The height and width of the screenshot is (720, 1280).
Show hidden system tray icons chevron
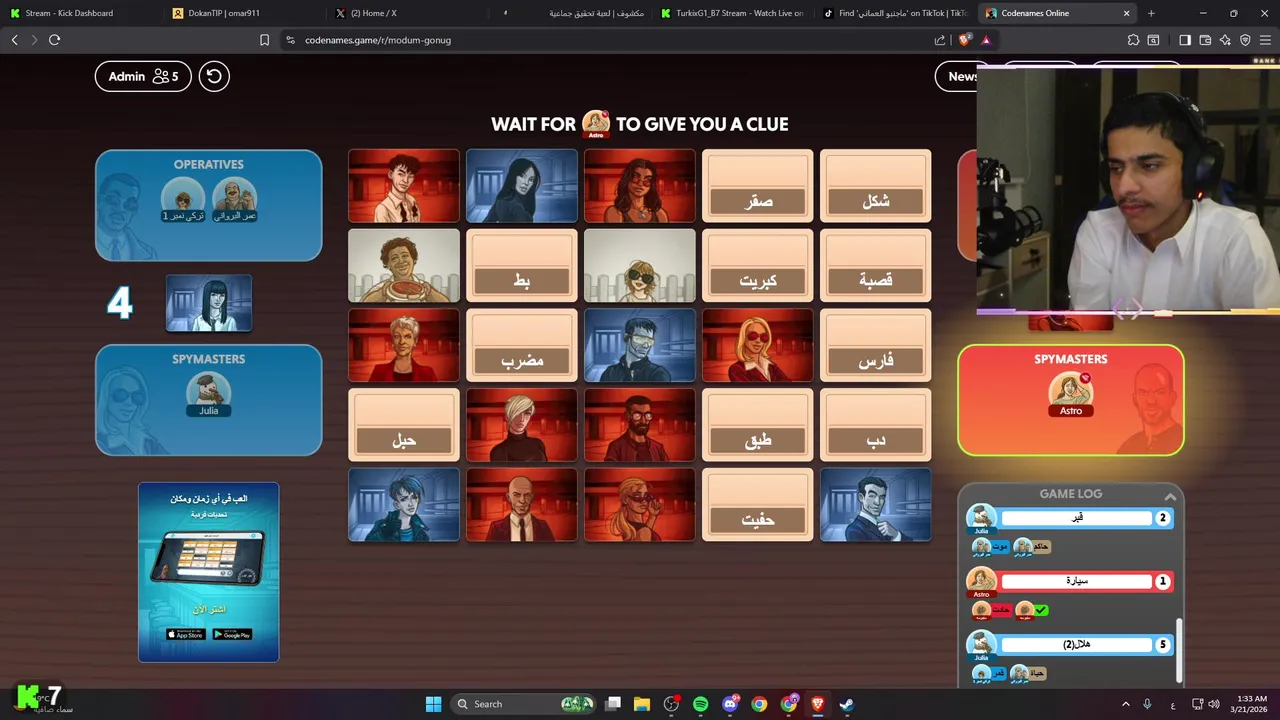coord(1125,704)
